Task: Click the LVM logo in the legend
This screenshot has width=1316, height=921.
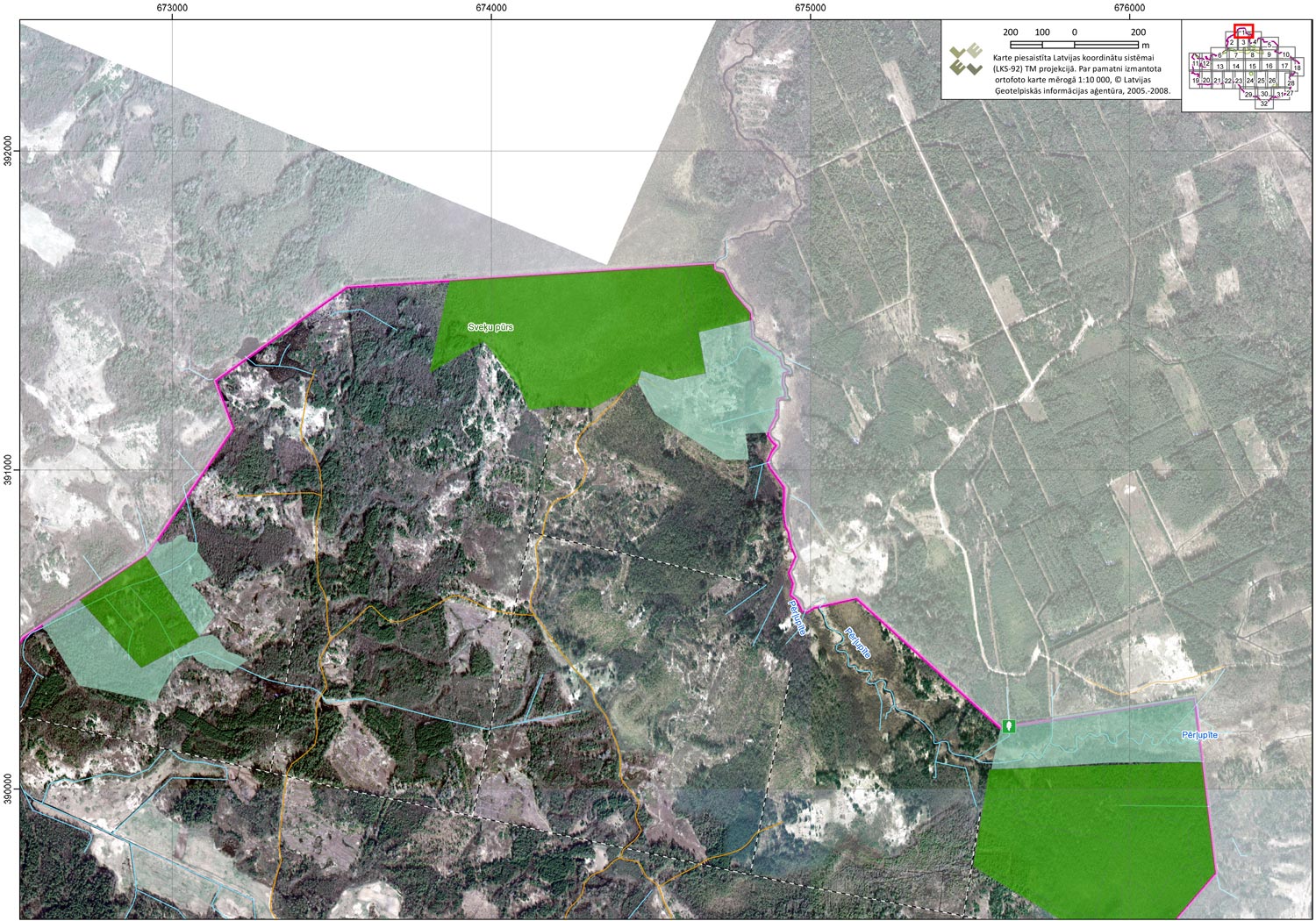Action: point(966,60)
